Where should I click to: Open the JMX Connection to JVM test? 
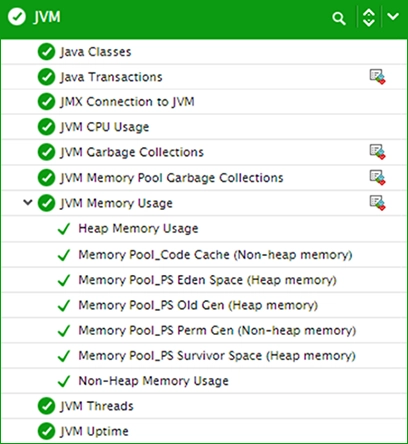[x=127, y=102]
